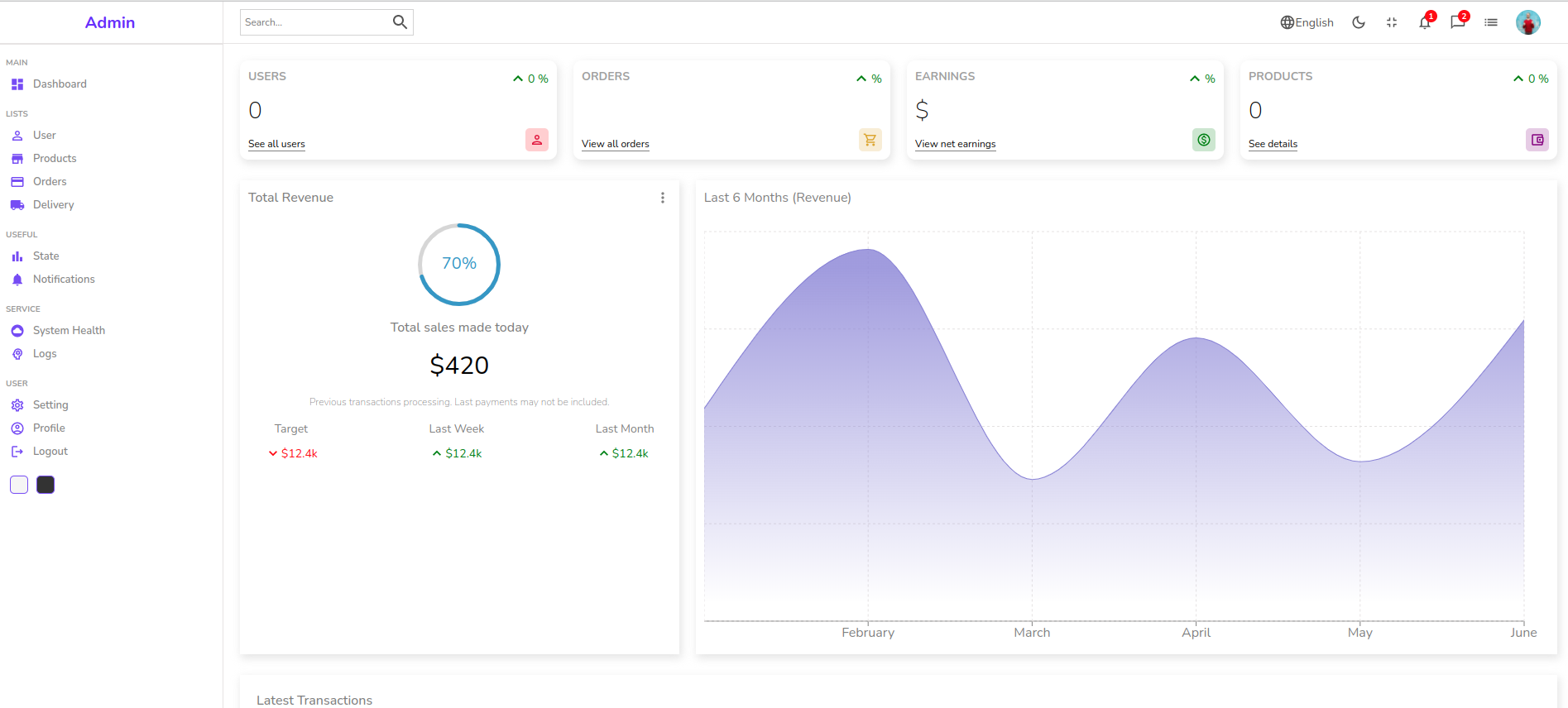Click the green dollar icon on Earnings card
This screenshot has width=1568, height=708.
tap(1204, 140)
